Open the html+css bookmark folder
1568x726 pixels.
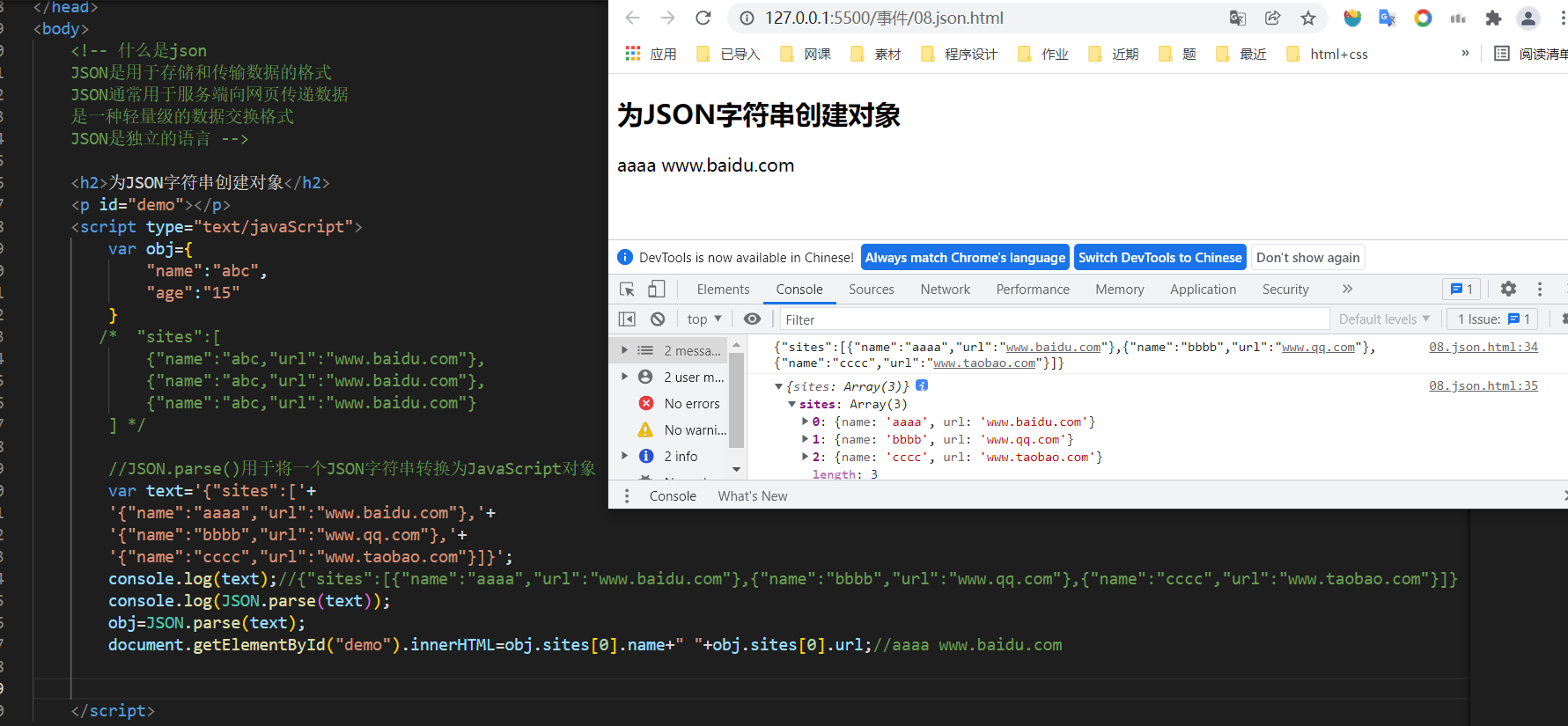click(x=1328, y=54)
